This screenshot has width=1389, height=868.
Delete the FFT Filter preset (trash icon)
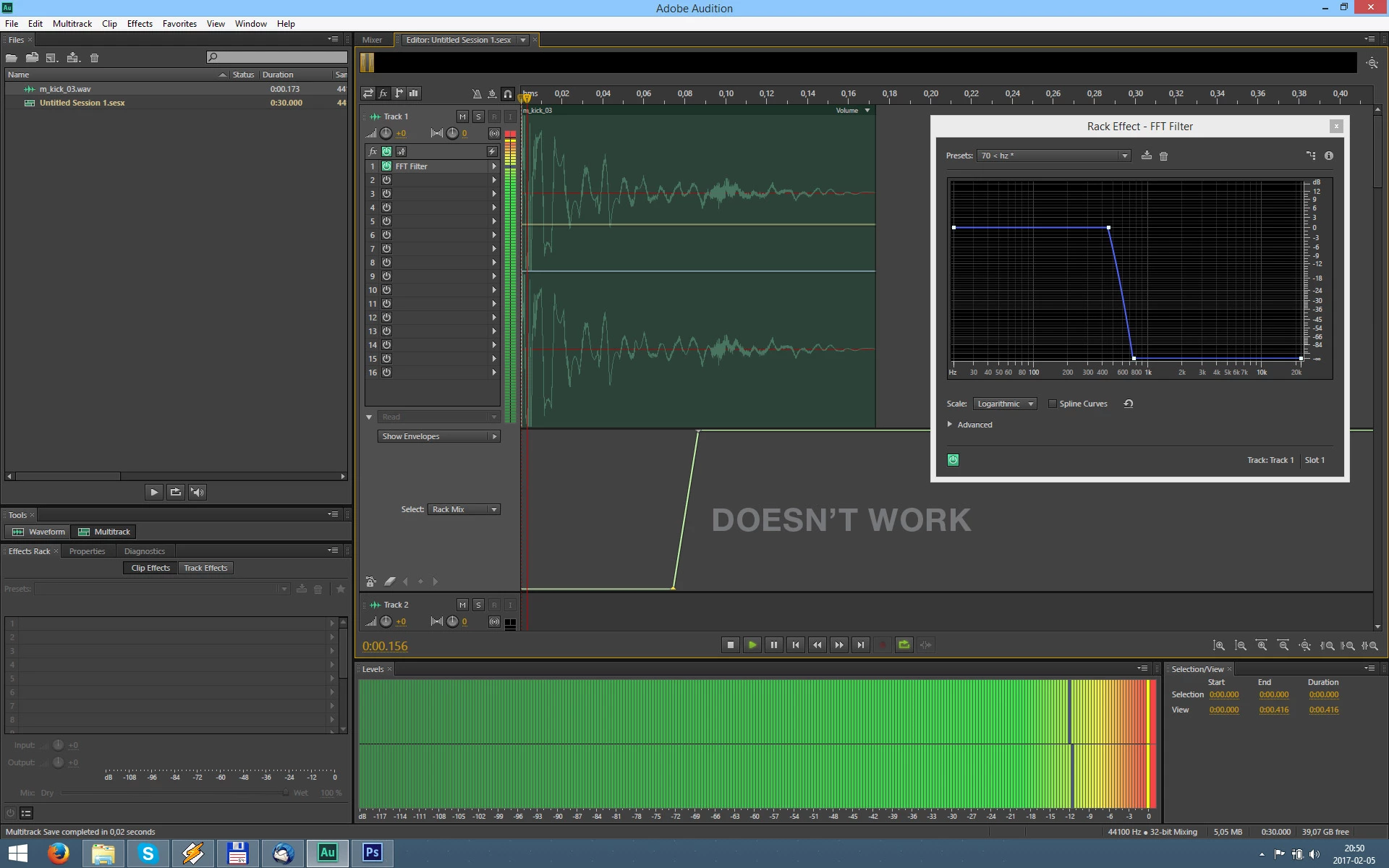(1163, 156)
